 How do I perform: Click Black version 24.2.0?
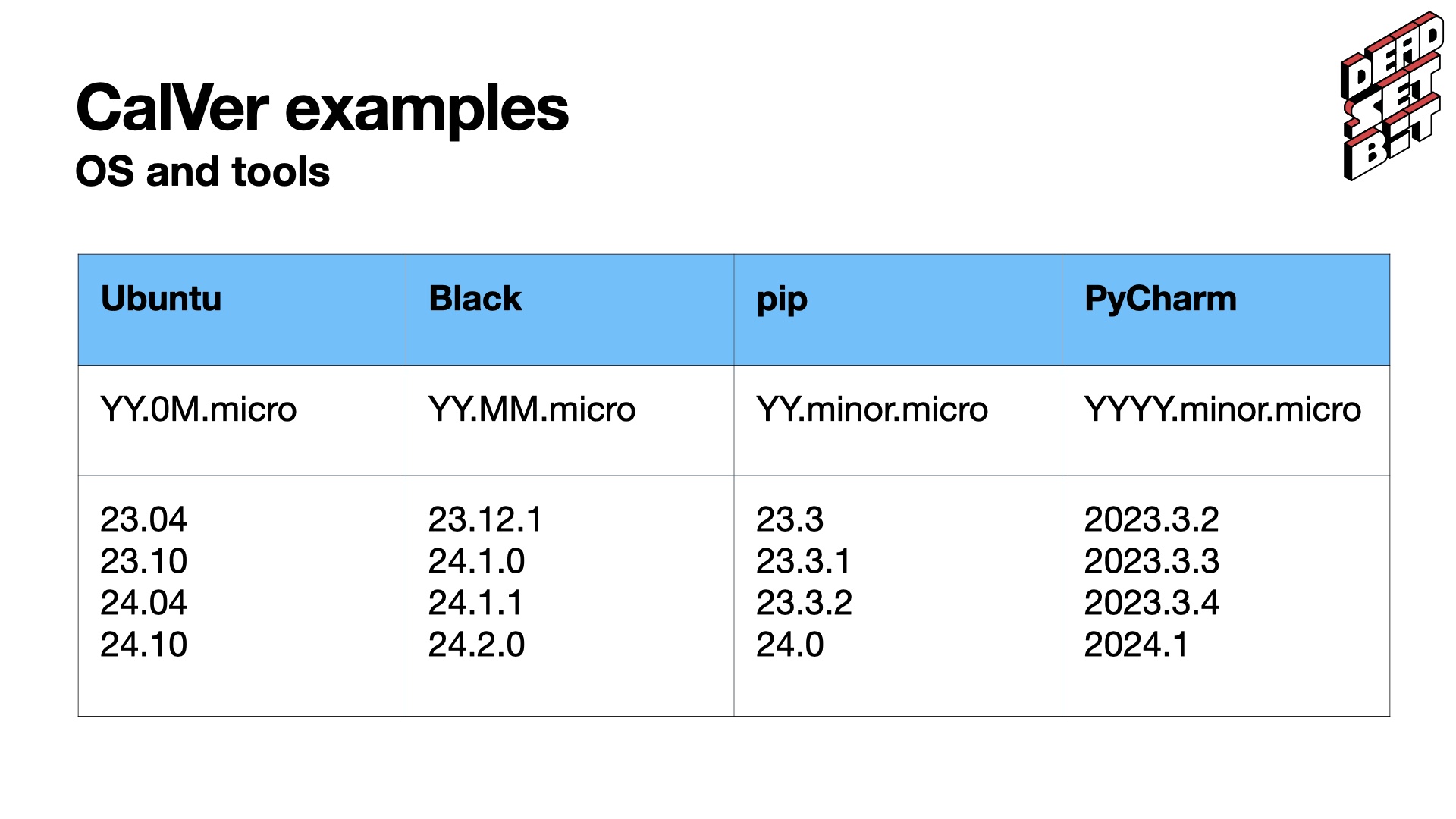pos(476,645)
